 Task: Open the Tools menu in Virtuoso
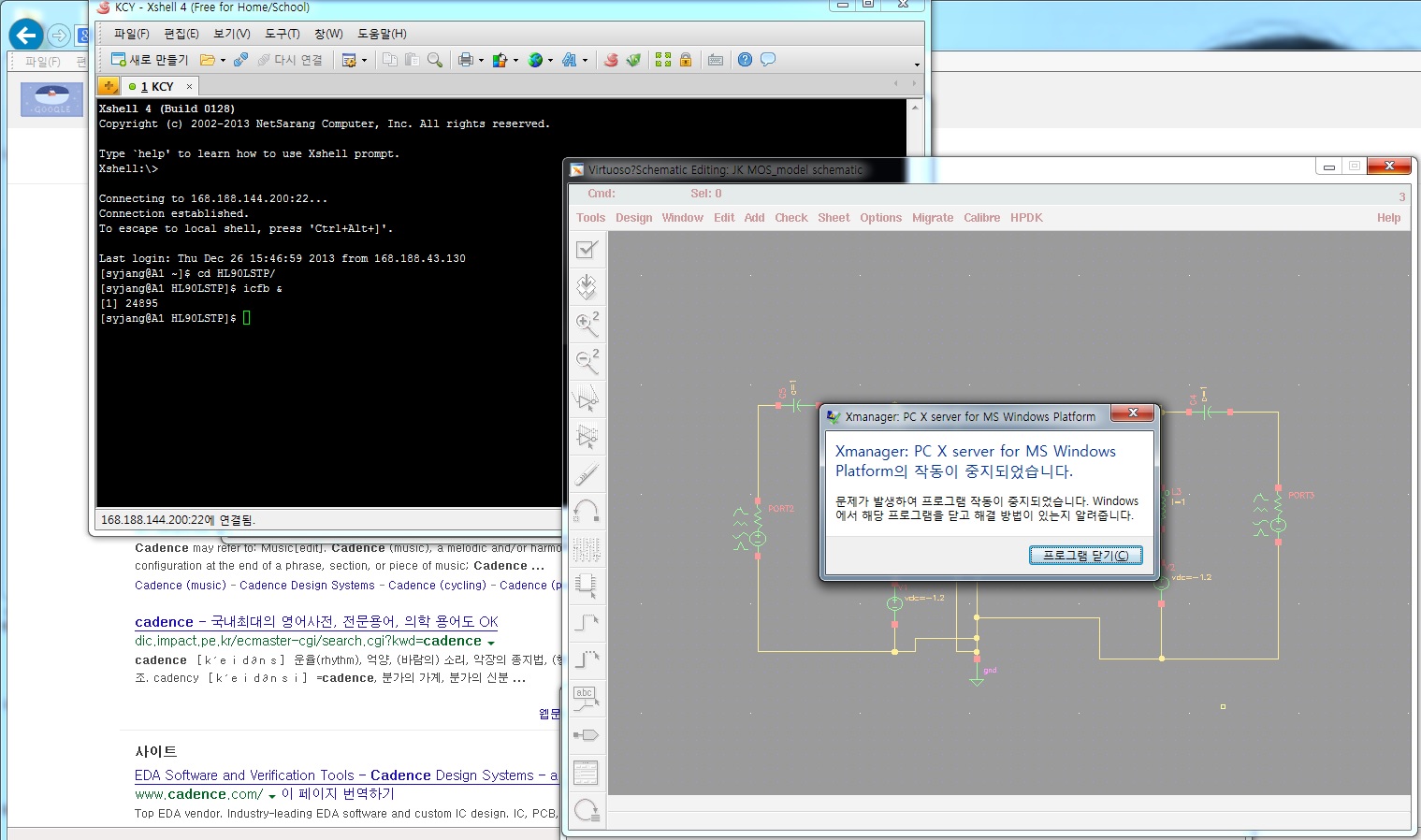pos(590,217)
